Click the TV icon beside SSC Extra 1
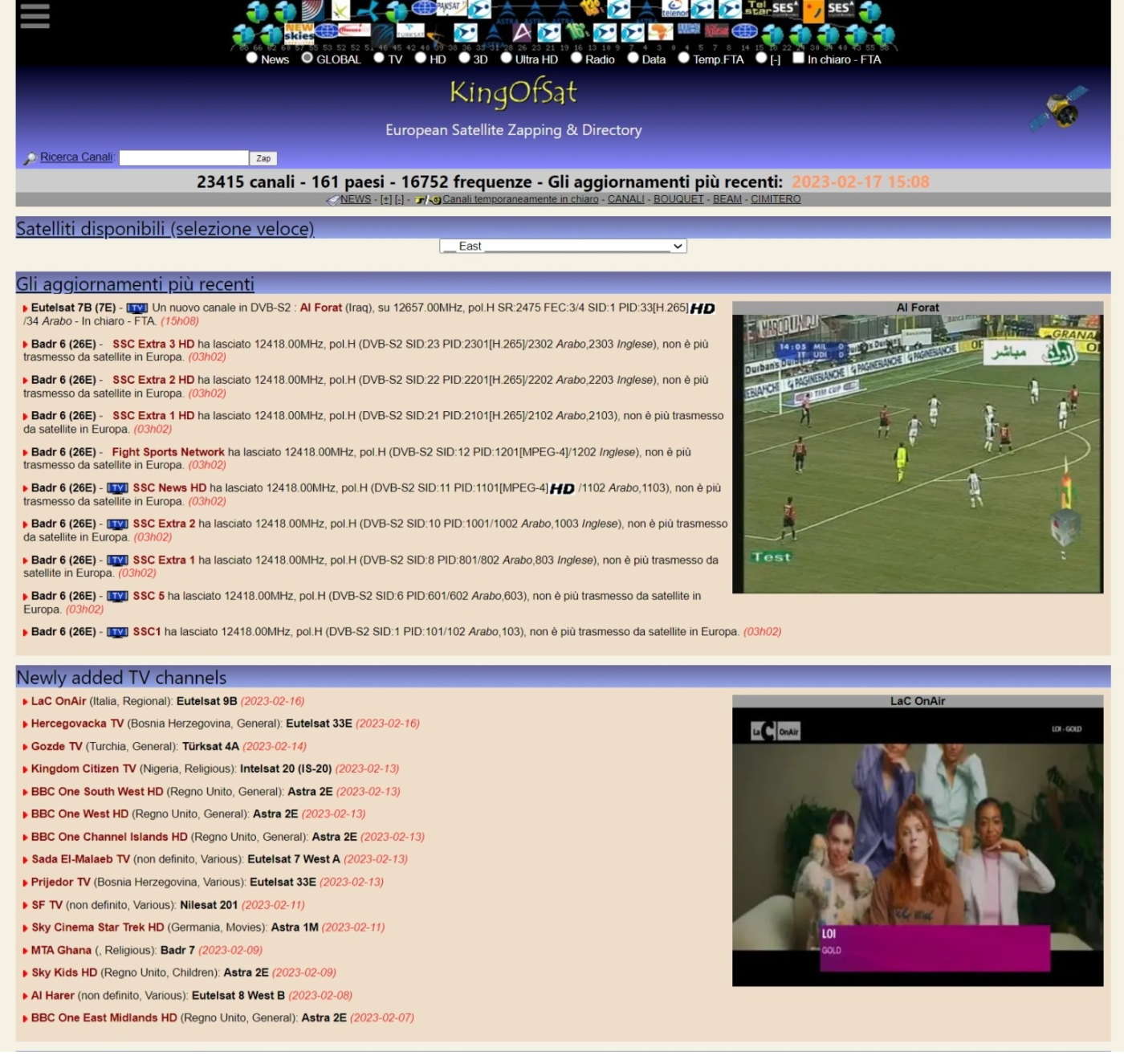This screenshot has height=1064, width=1124. coord(118,561)
